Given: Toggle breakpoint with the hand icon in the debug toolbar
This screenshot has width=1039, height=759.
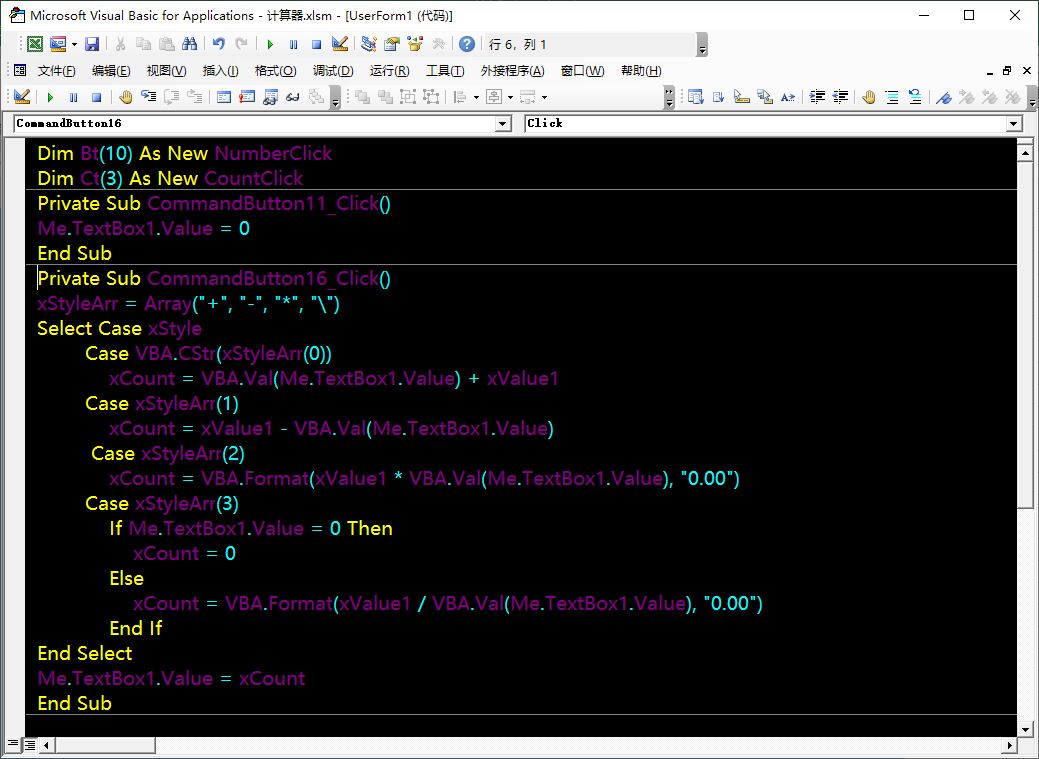Looking at the screenshot, I should pos(126,97).
